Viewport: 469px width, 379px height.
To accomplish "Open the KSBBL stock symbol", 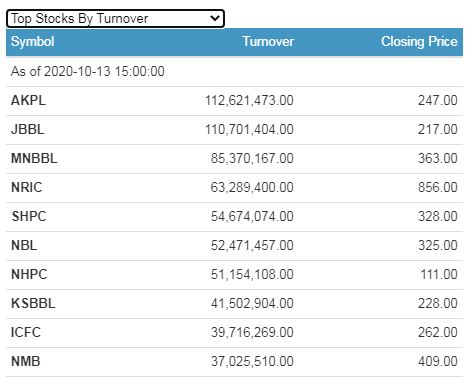I will click(33, 303).
